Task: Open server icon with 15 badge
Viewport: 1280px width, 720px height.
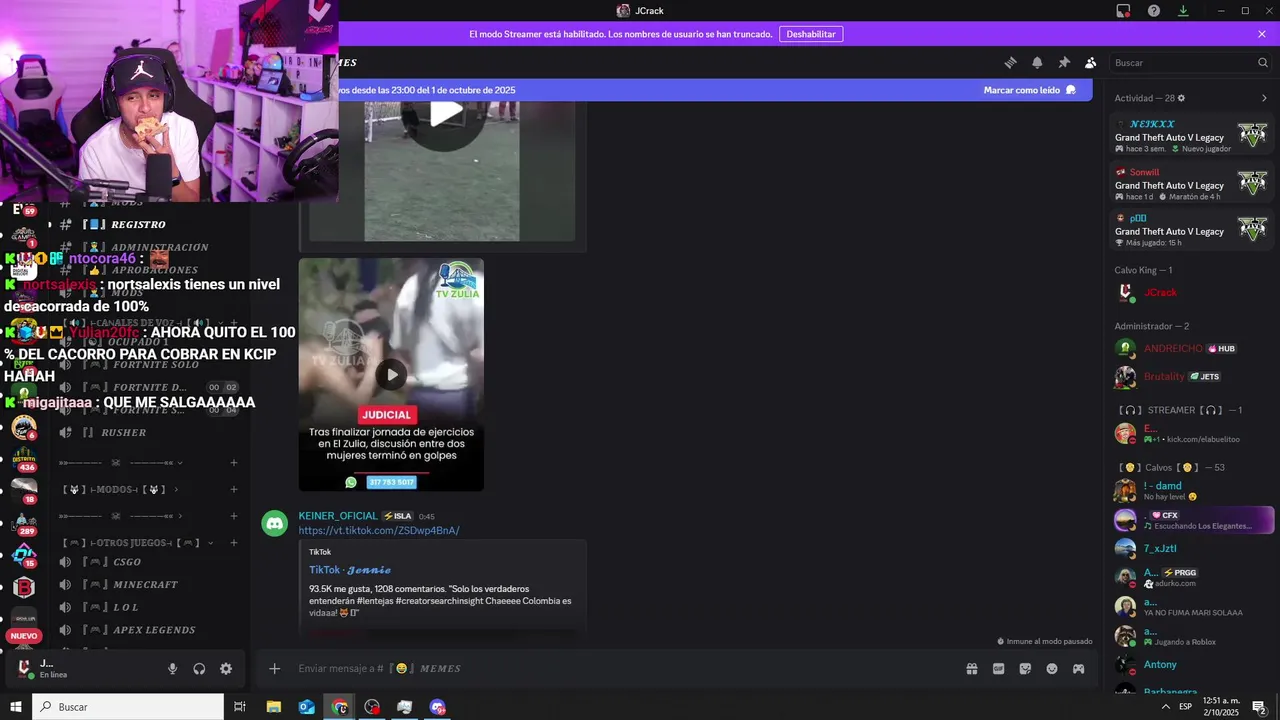Action: point(24,555)
